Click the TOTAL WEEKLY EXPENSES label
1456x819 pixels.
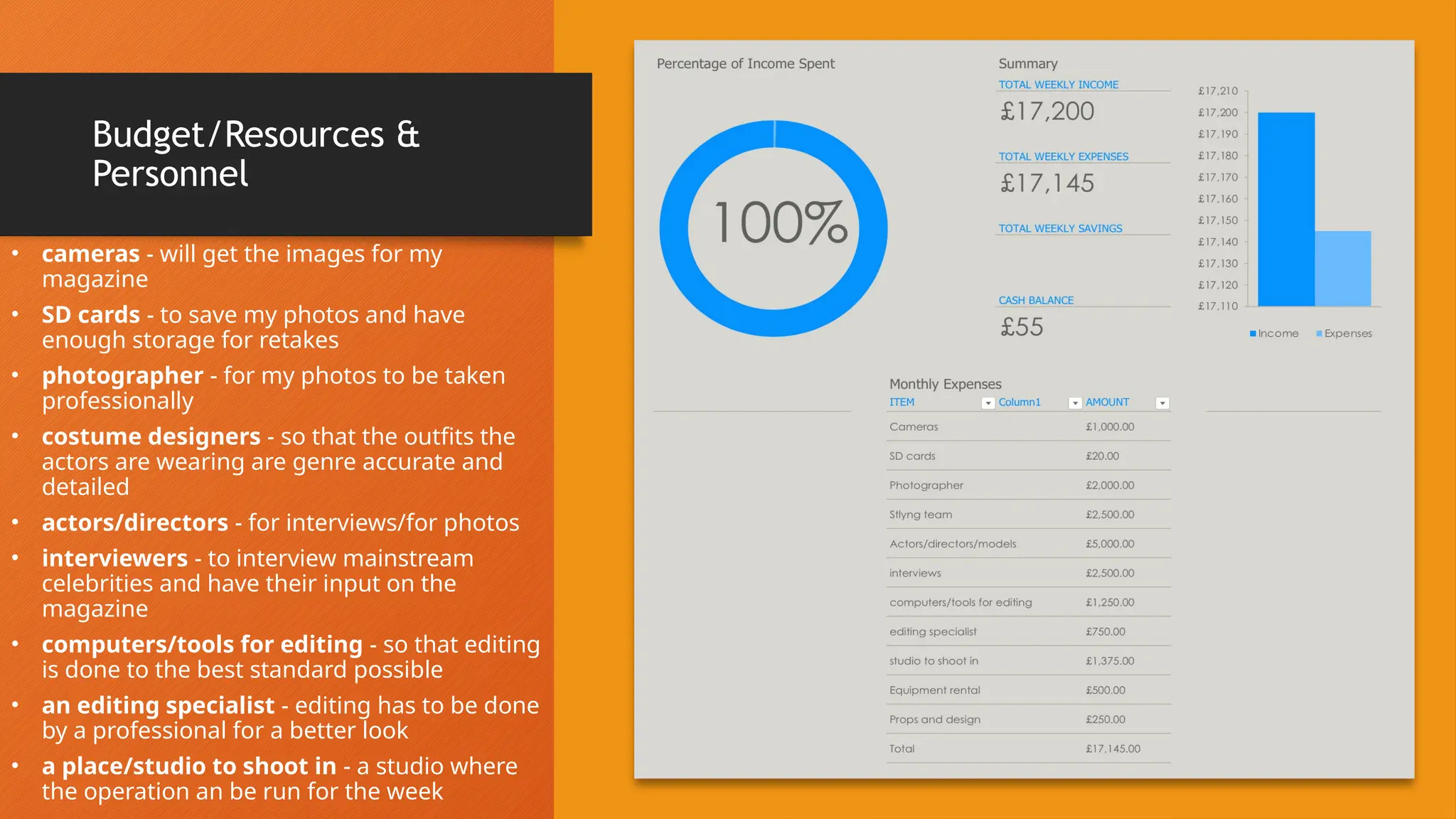click(1063, 156)
